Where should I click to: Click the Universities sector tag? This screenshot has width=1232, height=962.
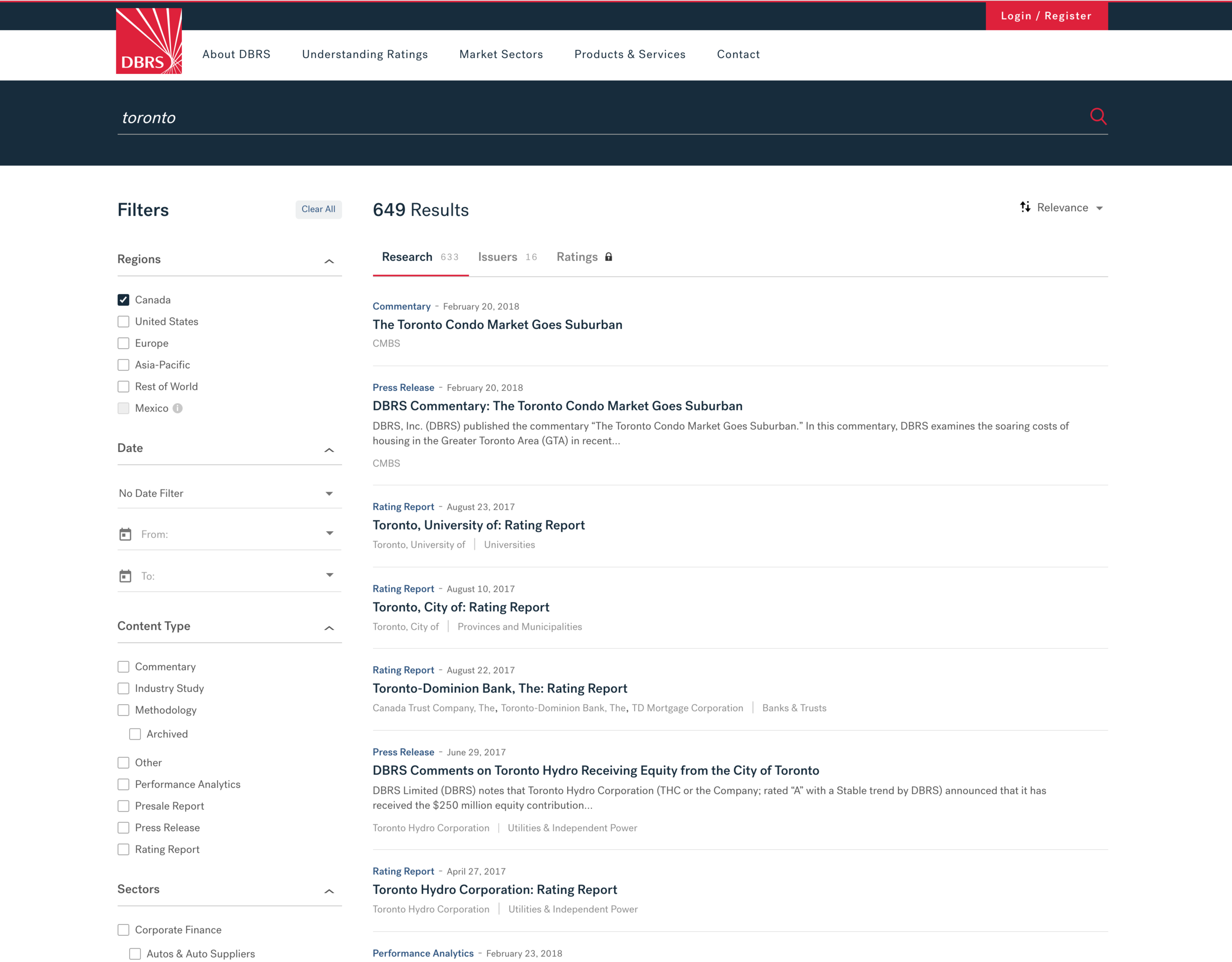tap(510, 545)
